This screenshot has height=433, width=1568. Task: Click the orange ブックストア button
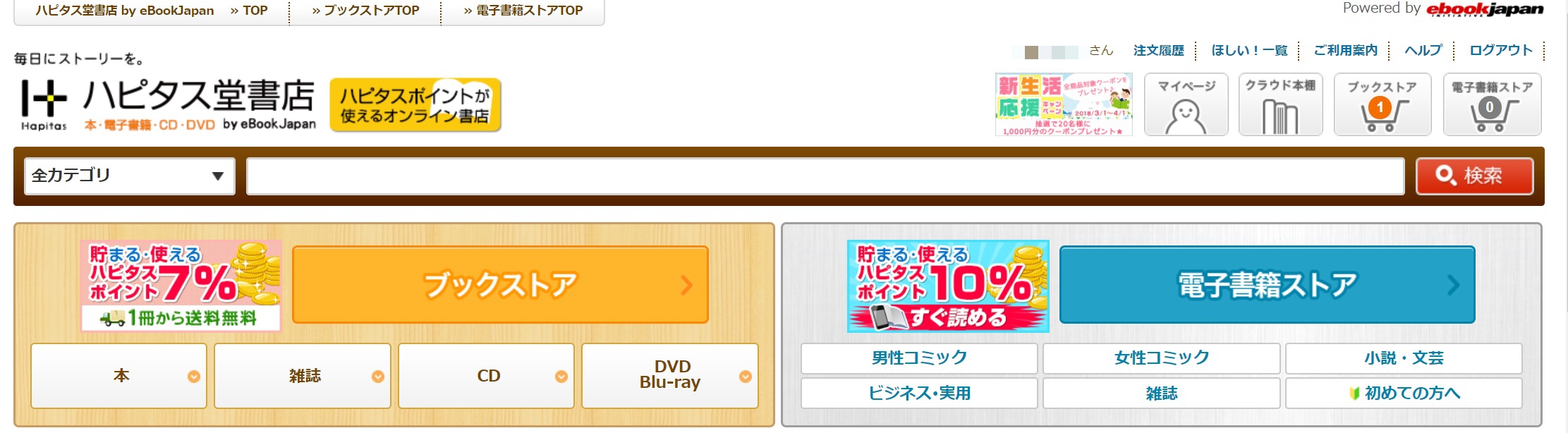[x=500, y=285]
